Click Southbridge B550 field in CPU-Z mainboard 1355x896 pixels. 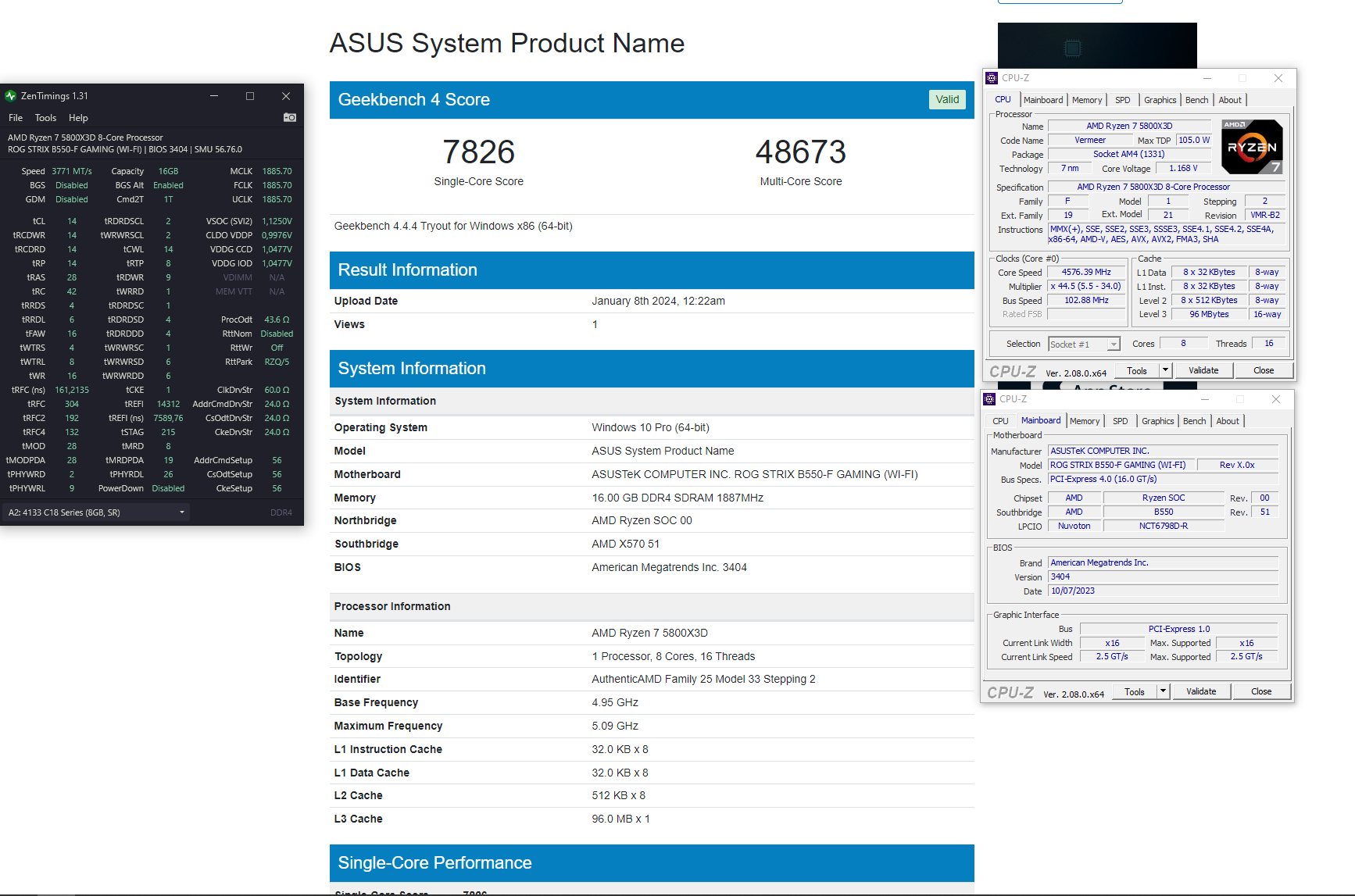pyautogui.click(x=1164, y=512)
